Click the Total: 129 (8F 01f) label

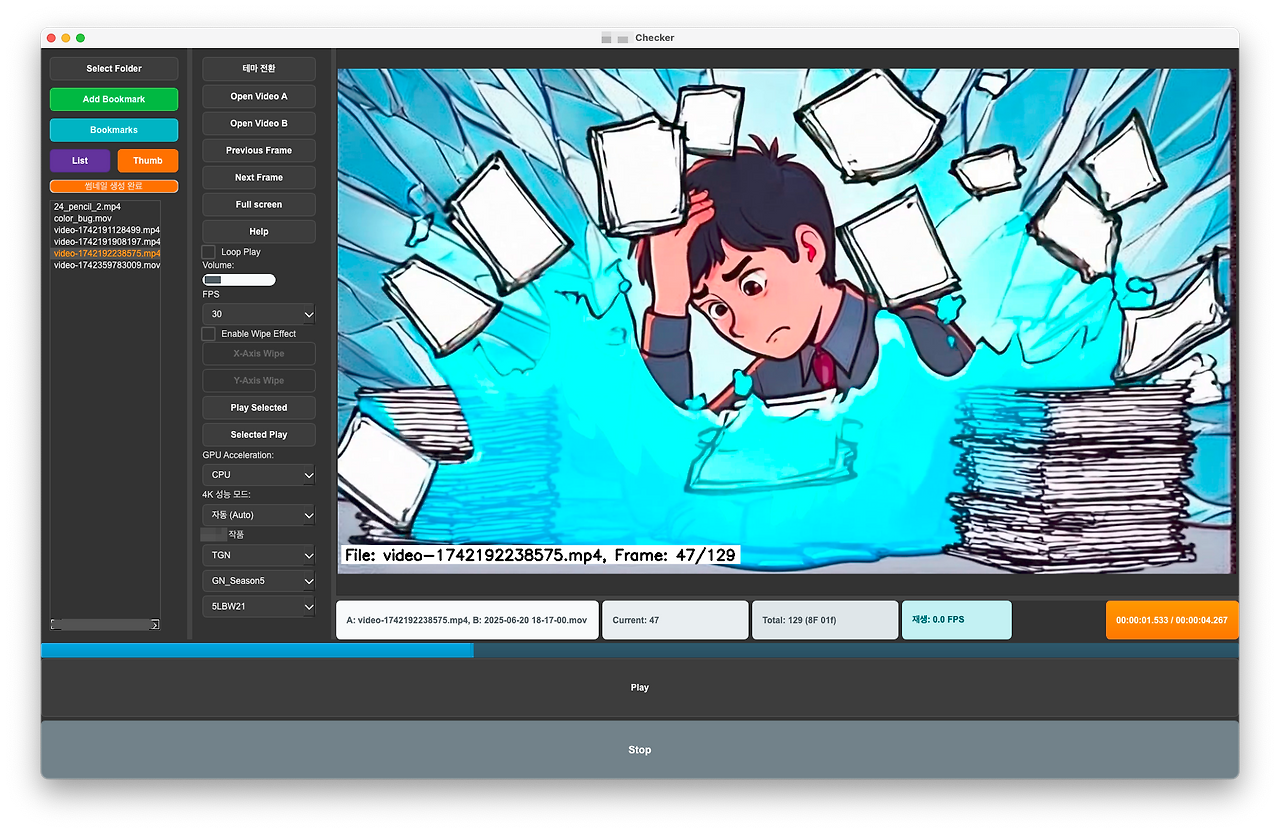click(x=825, y=620)
